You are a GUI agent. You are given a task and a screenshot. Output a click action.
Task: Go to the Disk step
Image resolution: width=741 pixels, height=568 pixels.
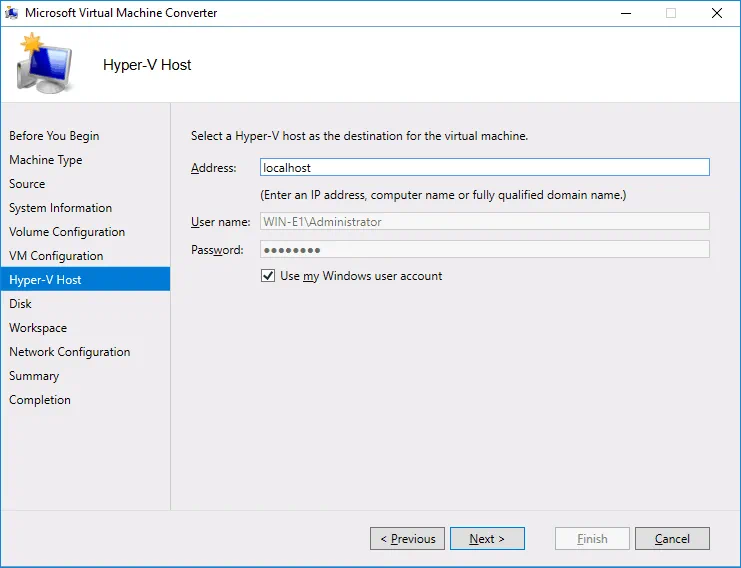(20, 304)
